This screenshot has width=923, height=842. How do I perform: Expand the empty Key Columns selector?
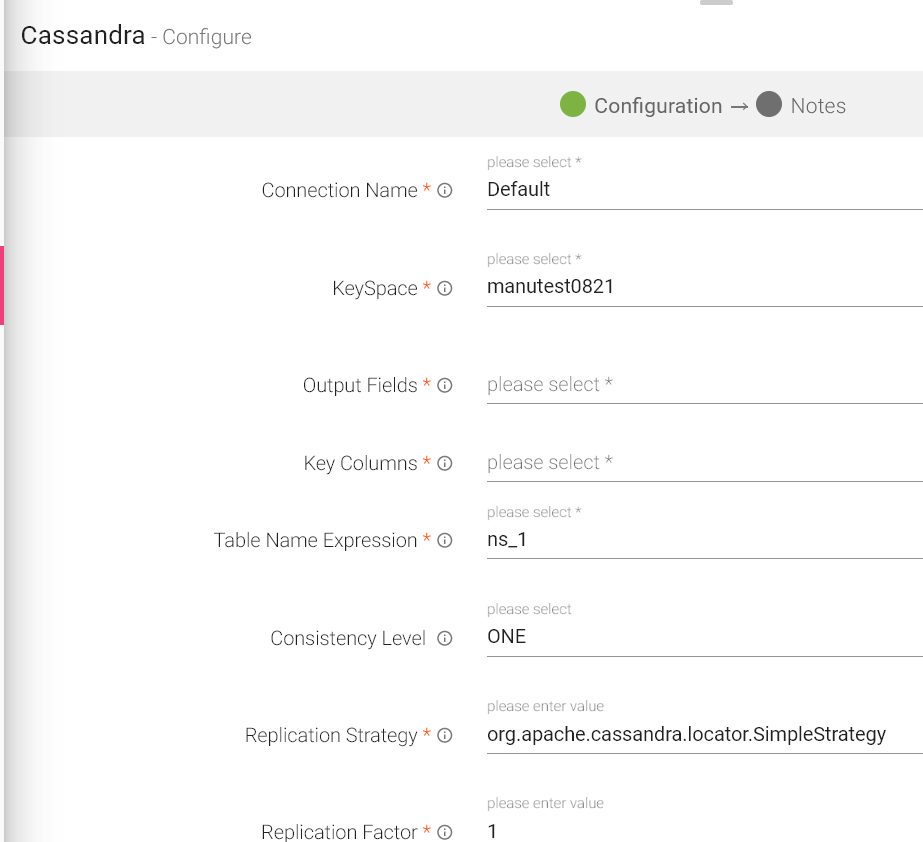[703, 463]
